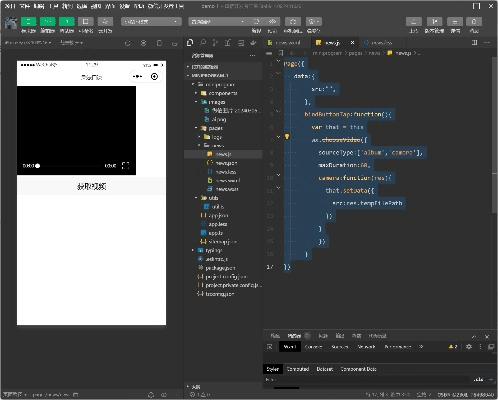The width and height of the screenshot is (498, 400).
Task: Fold the bindButtonTap function line chevron
Action: (279, 111)
